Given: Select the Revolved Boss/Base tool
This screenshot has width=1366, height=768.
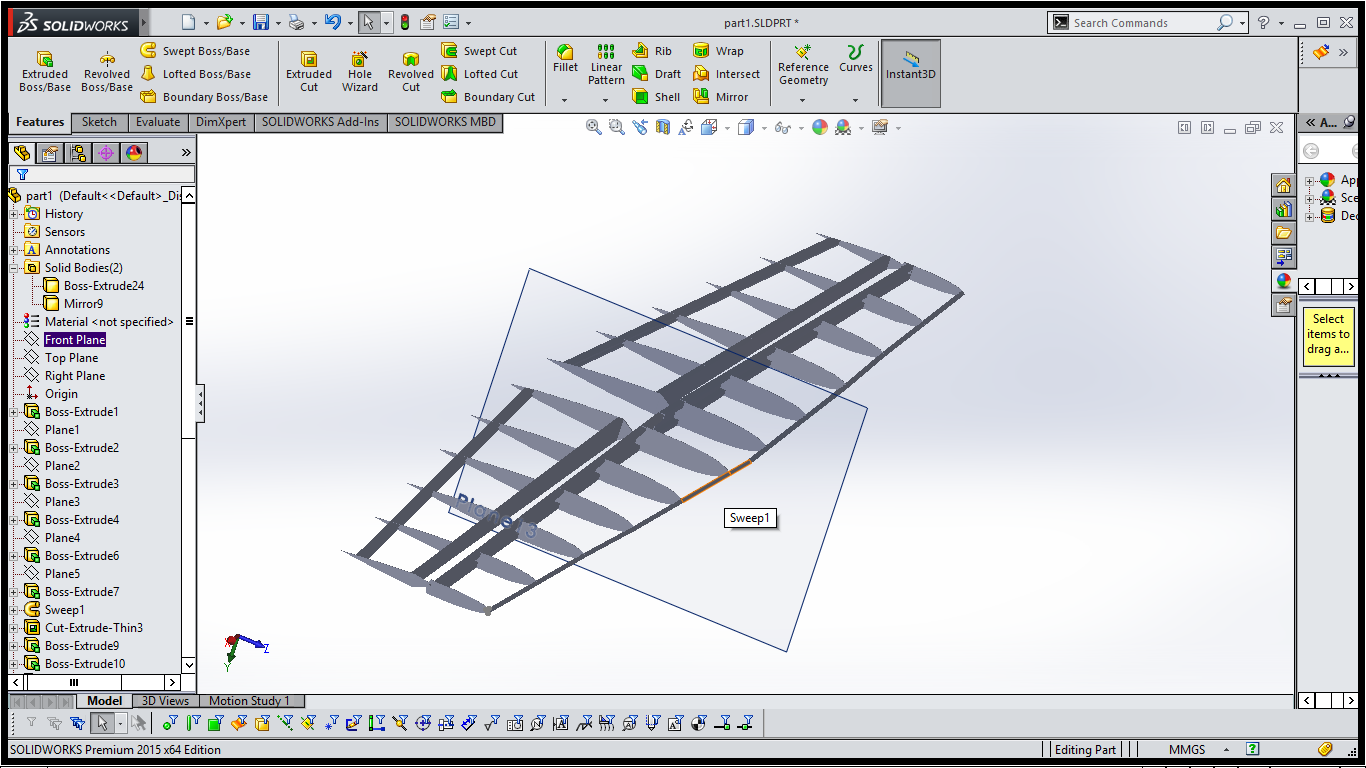Looking at the screenshot, I should [107, 72].
